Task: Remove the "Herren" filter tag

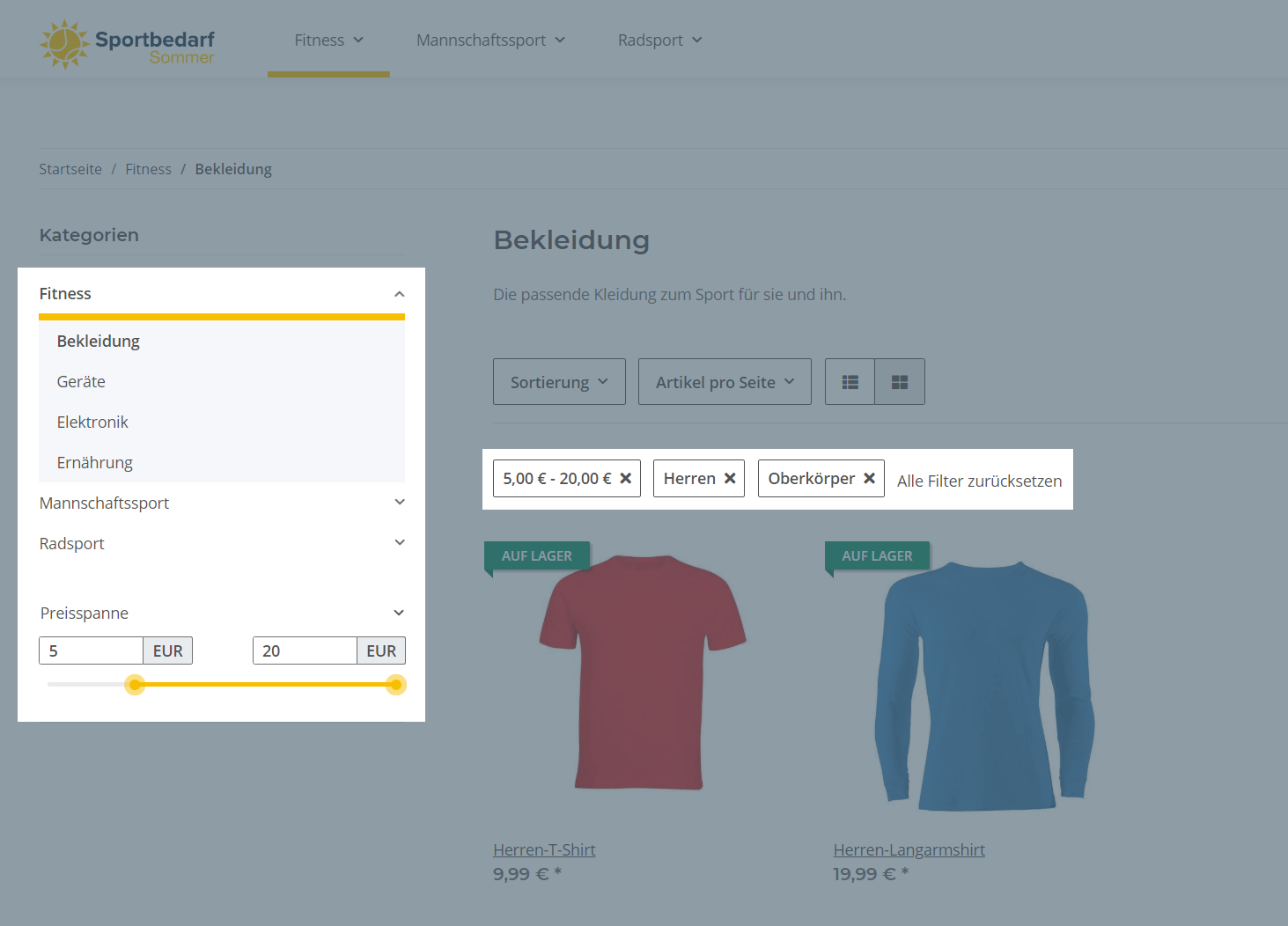Action: pos(729,478)
